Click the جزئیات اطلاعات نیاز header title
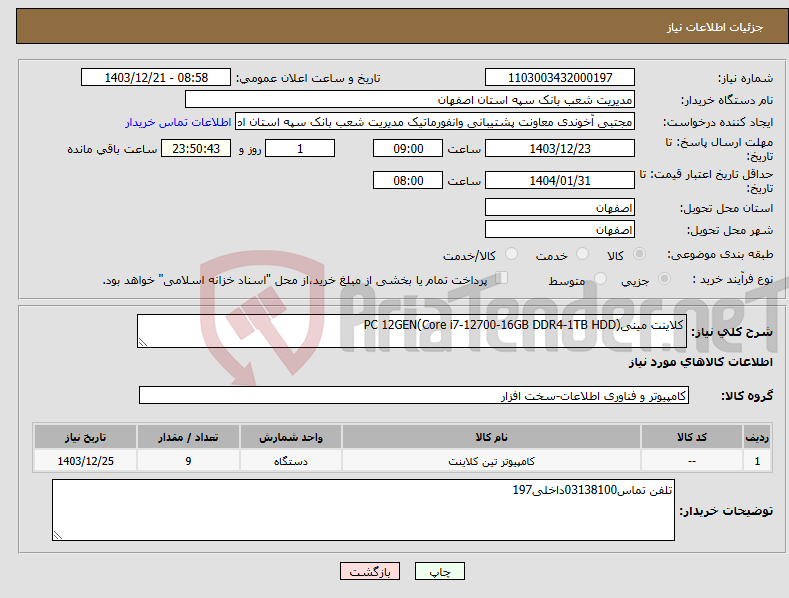The height and width of the screenshot is (598, 789). click(x=715, y=27)
